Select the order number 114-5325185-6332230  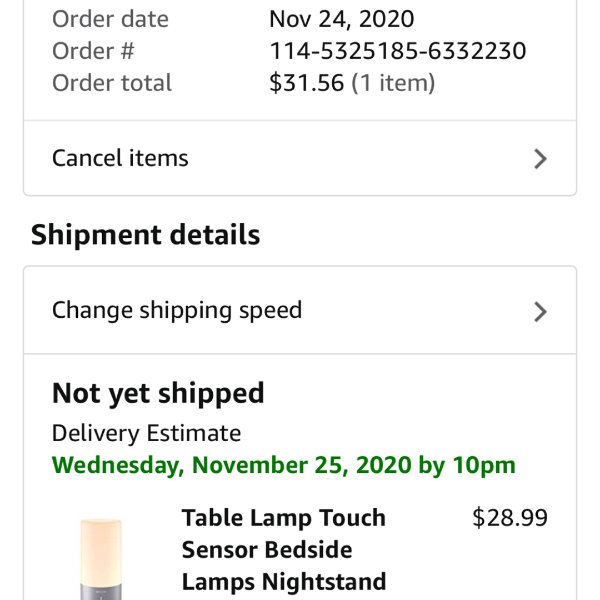coord(398,51)
